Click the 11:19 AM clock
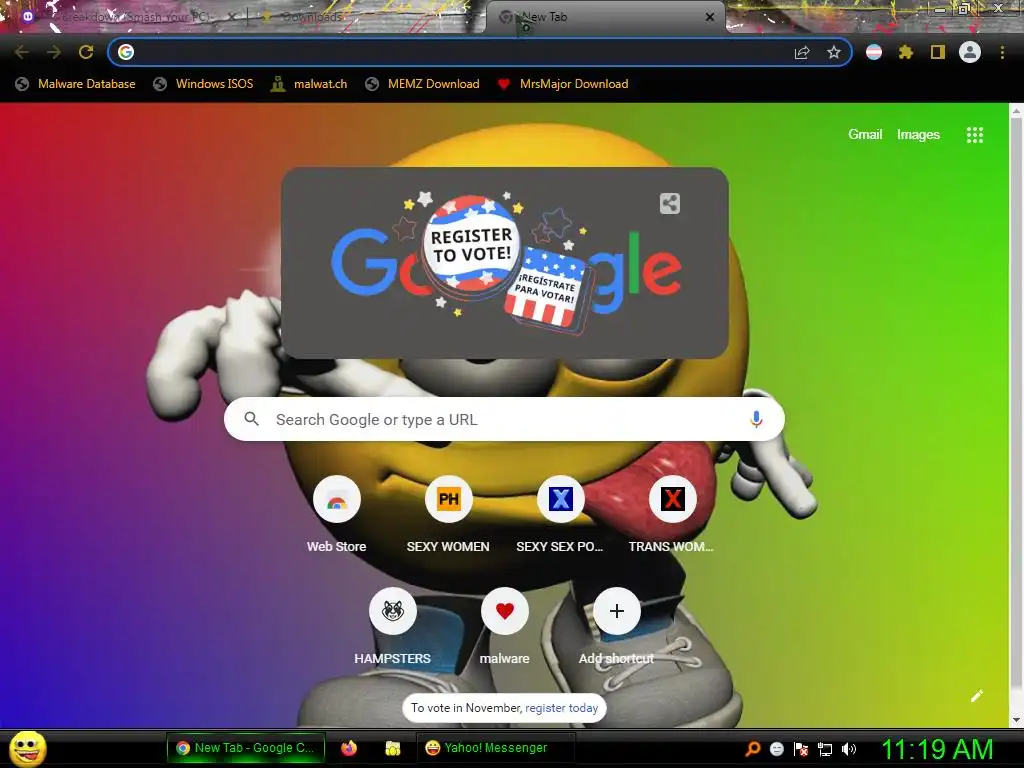Viewport: 1024px width, 768px height. coord(938,749)
